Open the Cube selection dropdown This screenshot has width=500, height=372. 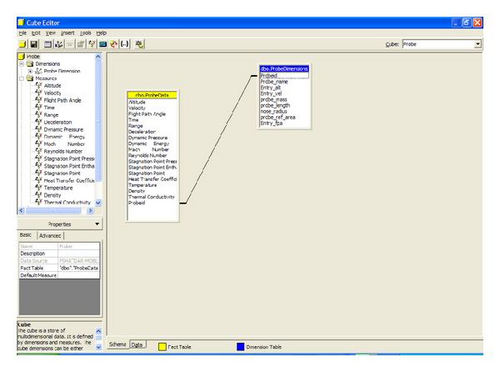pyautogui.click(x=478, y=44)
